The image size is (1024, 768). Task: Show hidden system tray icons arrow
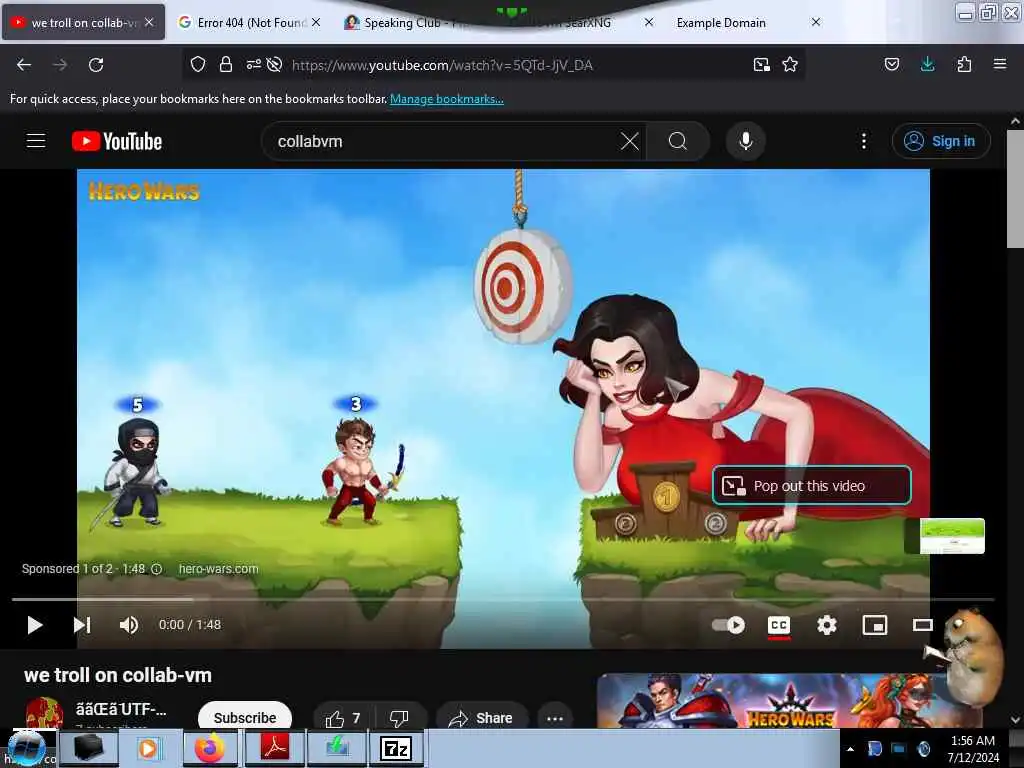pyautogui.click(x=850, y=749)
